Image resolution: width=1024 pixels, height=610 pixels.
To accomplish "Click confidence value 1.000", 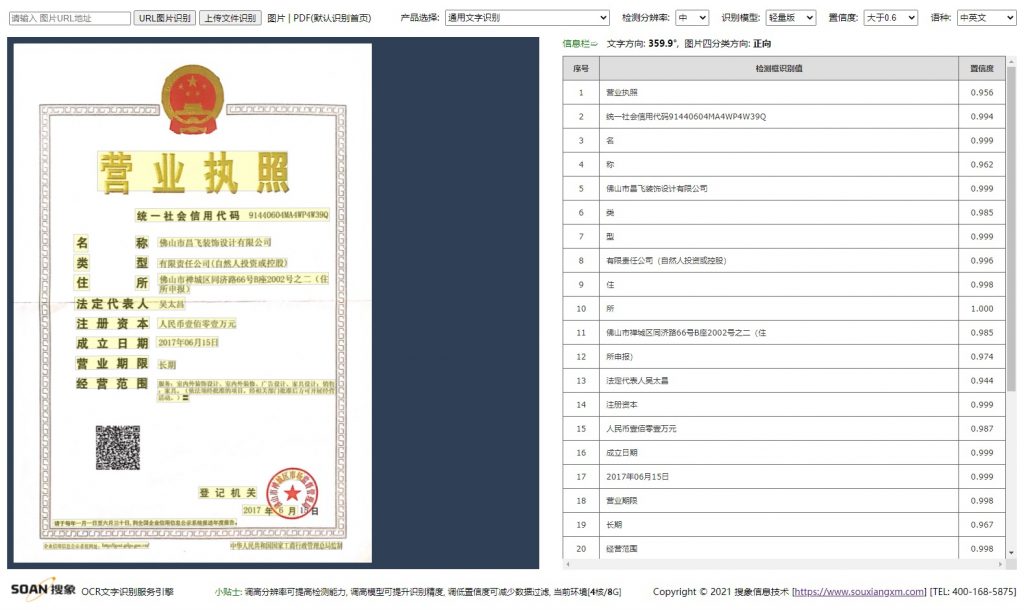I will tap(982, 309).
